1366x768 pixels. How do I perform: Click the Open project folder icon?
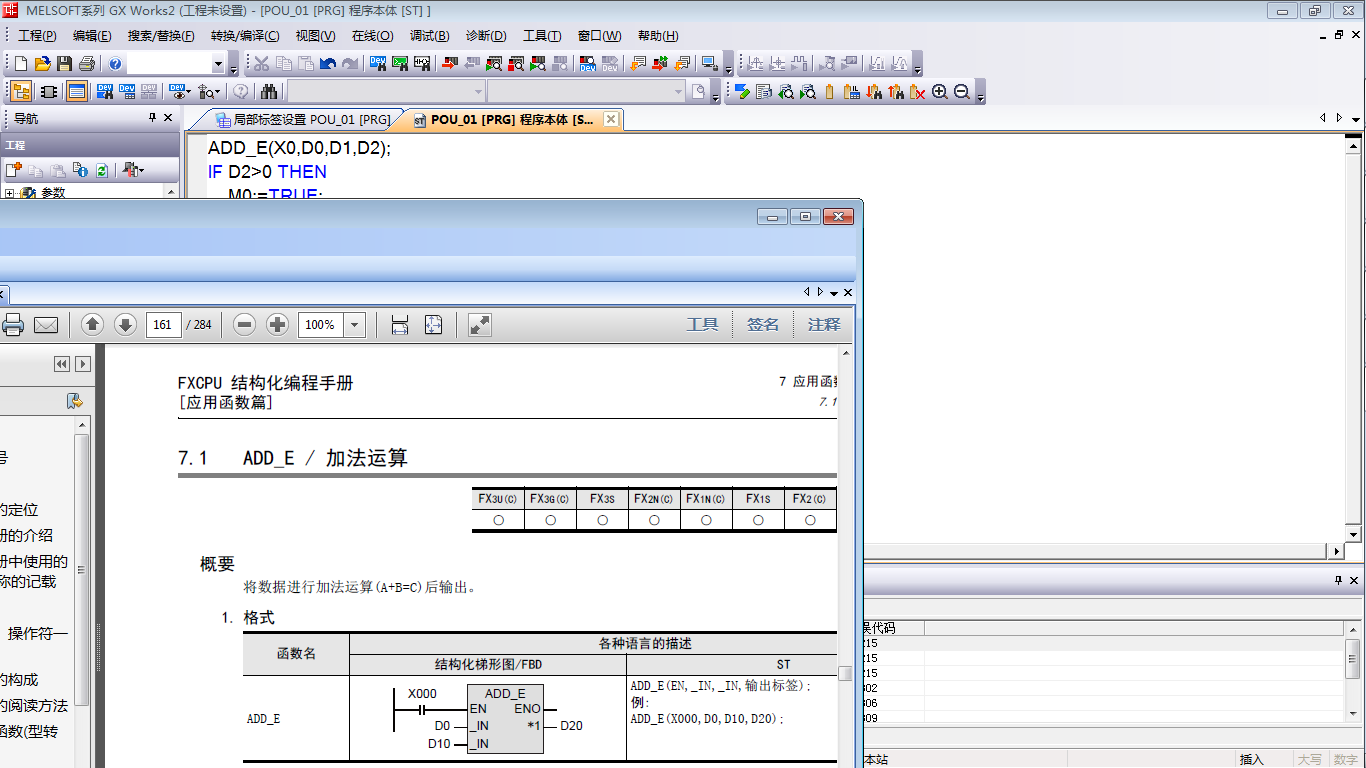42,64
